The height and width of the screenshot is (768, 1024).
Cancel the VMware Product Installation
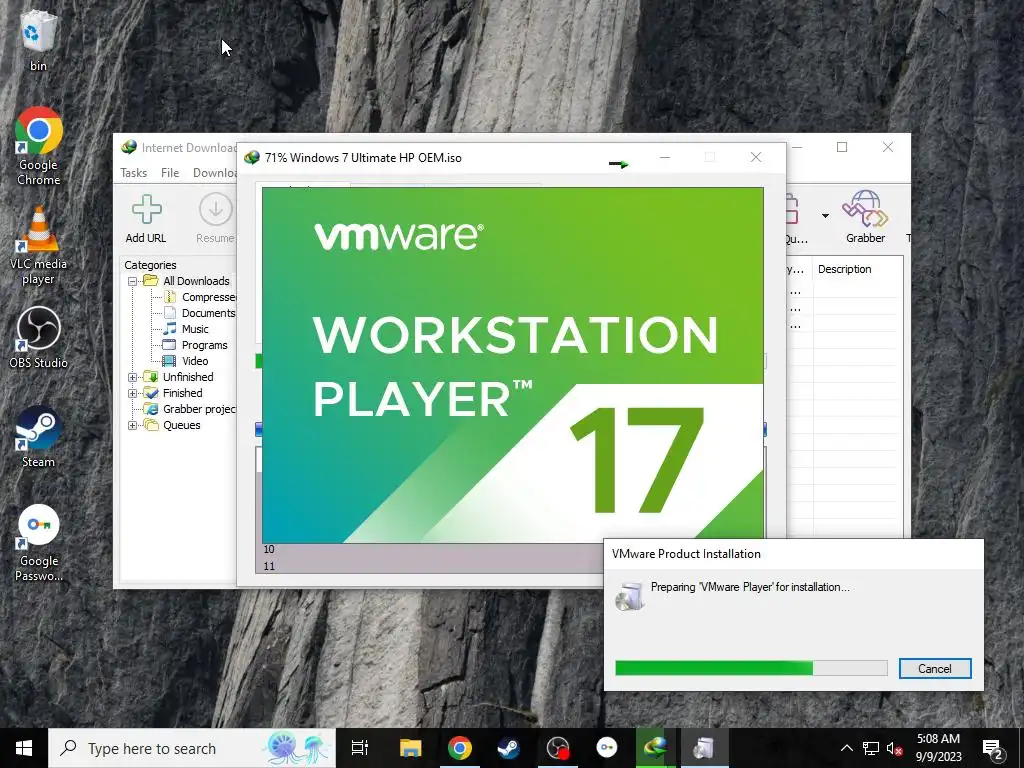tap(935, 669)
